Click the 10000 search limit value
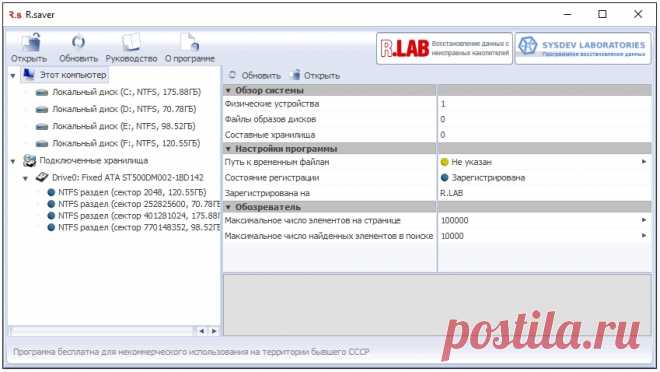 pos(452,236)
